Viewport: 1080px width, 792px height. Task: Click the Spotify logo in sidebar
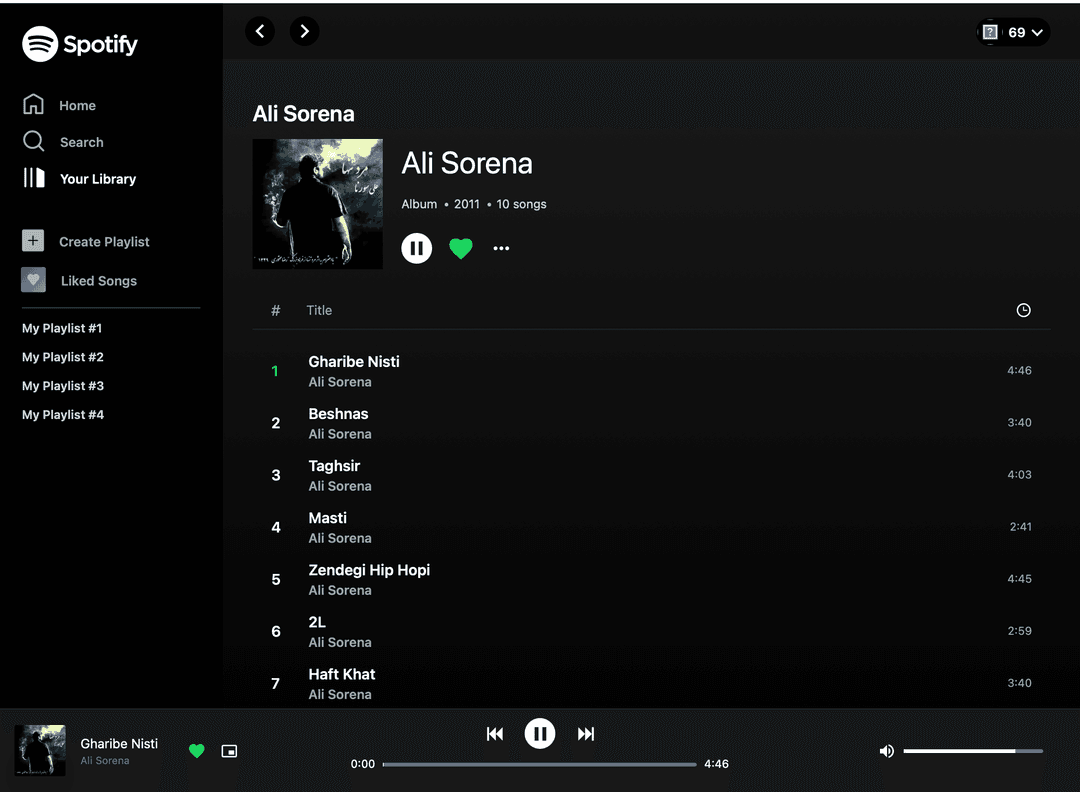(x=80, y=44)
